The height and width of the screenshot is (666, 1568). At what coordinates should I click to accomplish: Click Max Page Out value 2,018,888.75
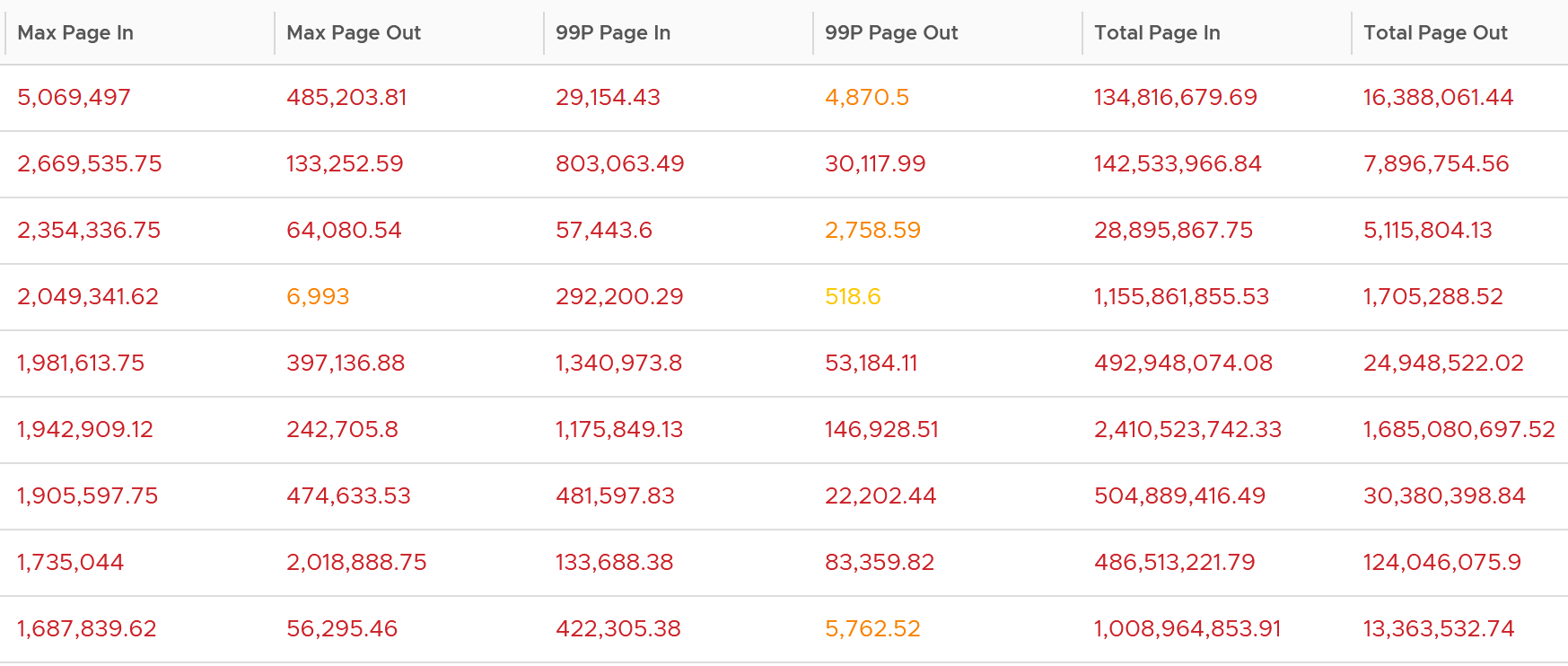[x=356, y=563]
